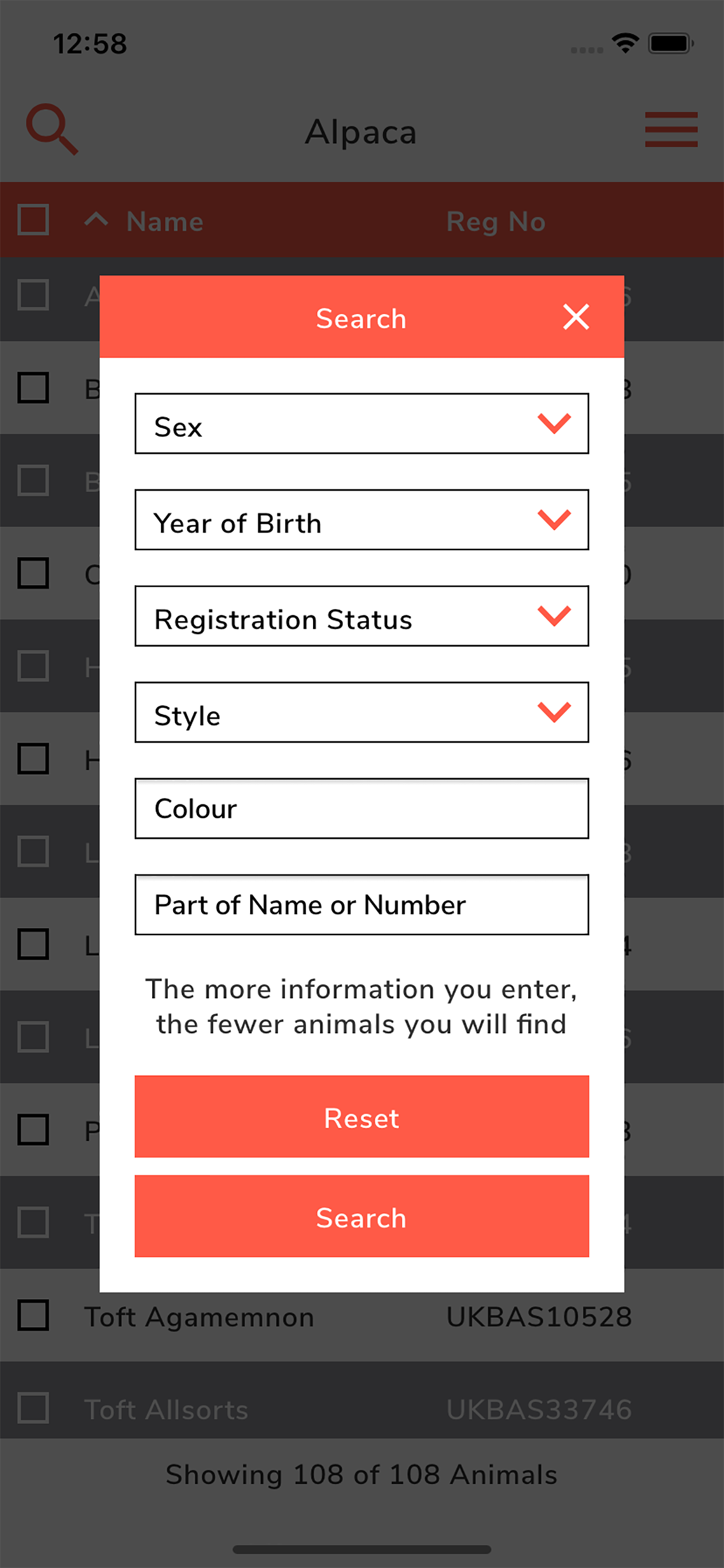724x1568 pixels.
Task: Expand the Registration Status dropdown
Action: [361, 616]
